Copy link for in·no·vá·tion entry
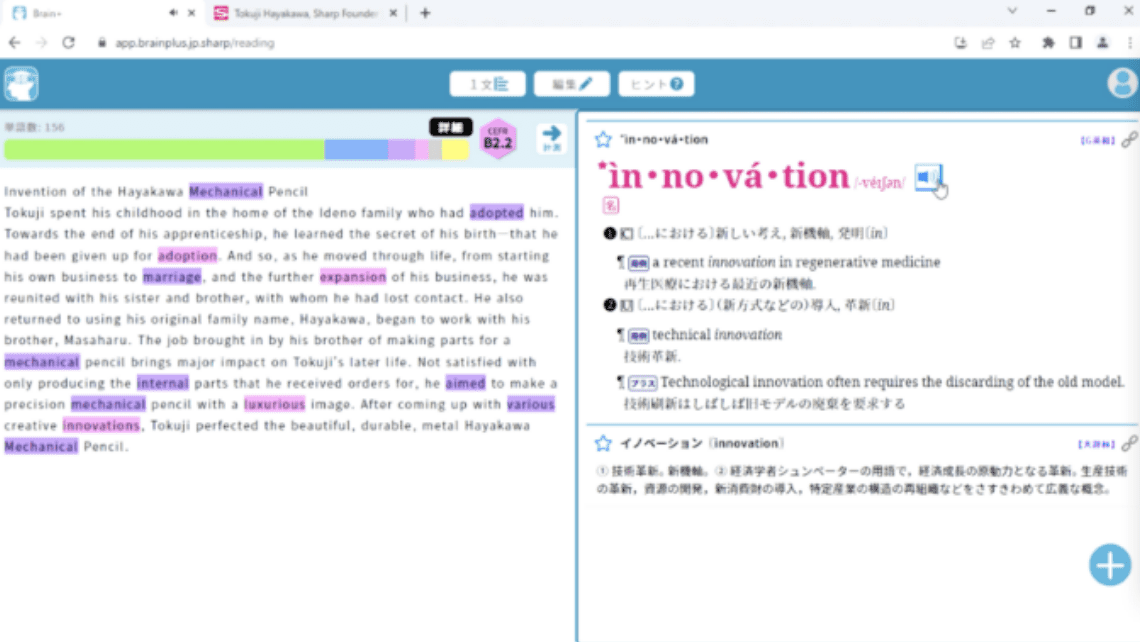 tap(1129, 140)
